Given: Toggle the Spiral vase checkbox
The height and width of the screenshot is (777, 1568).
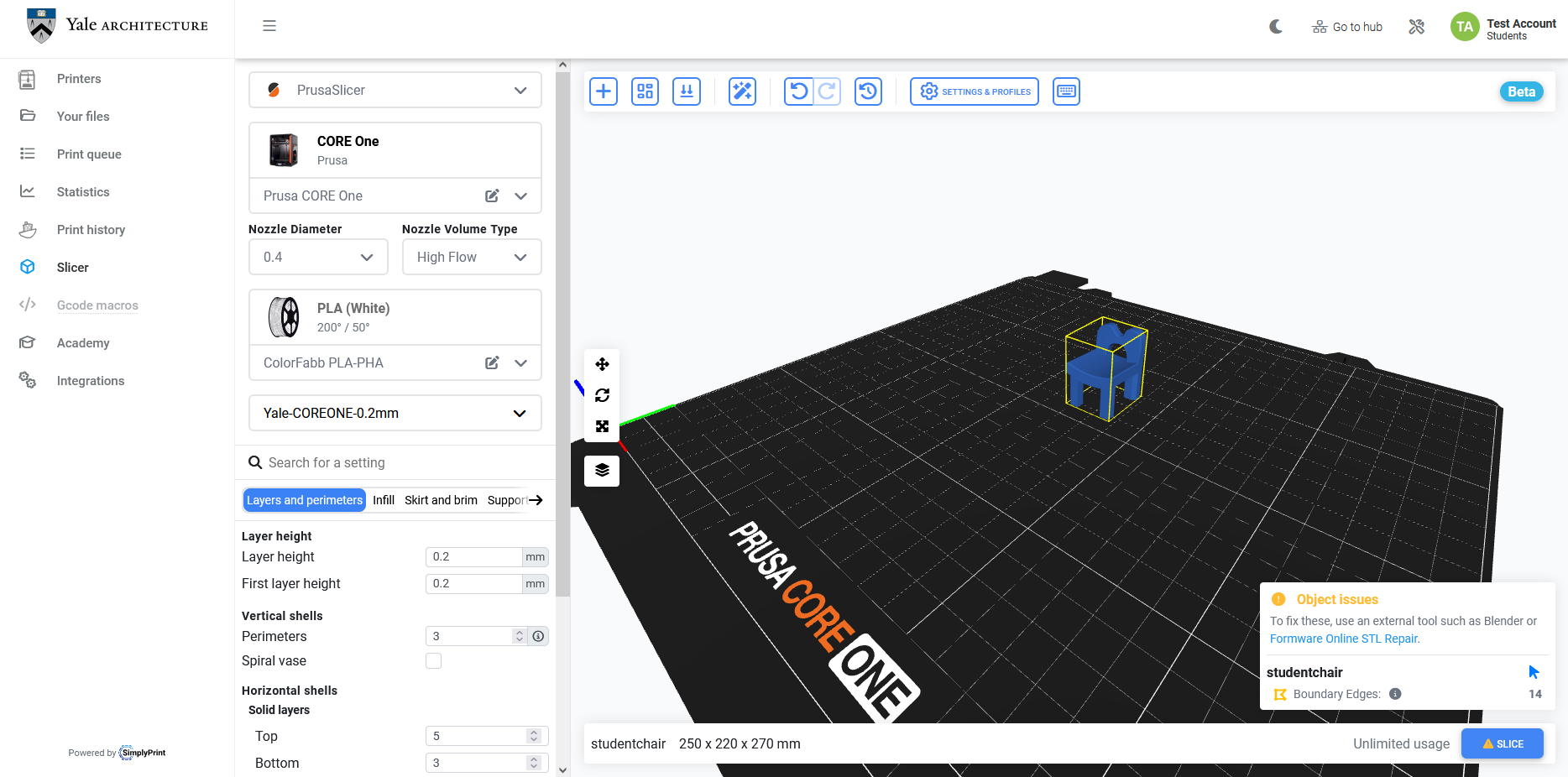Looking at the screenshot, I should point(433,661).
